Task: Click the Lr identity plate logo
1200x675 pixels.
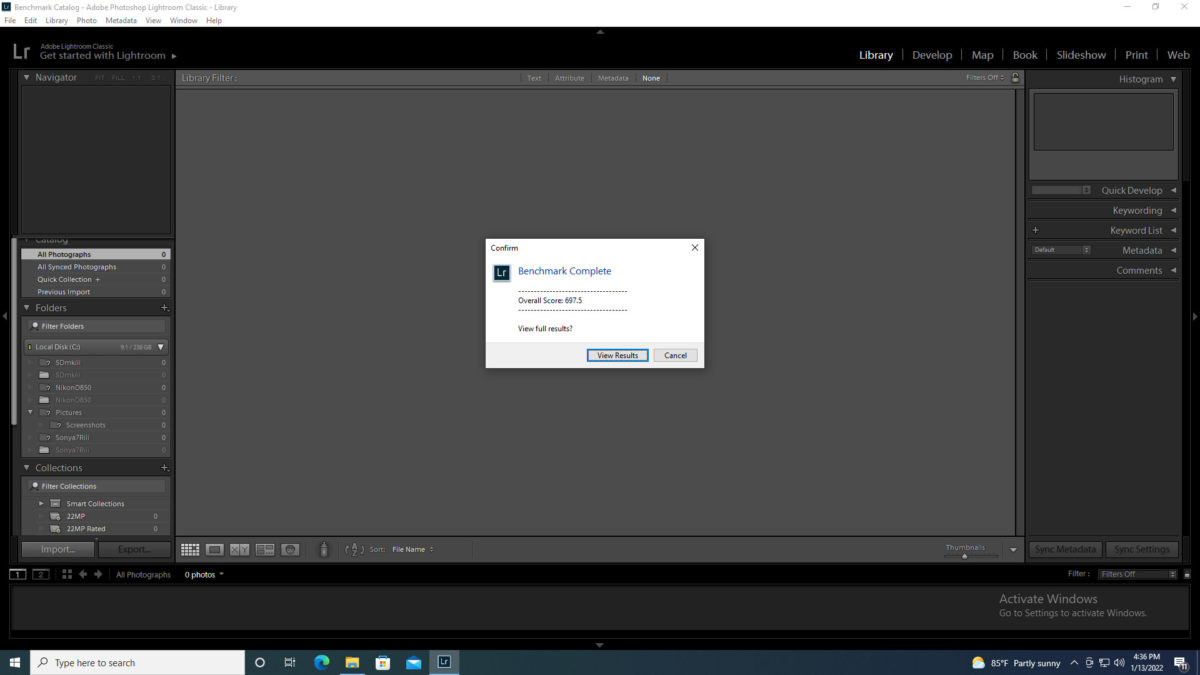Action: [21, 53]
